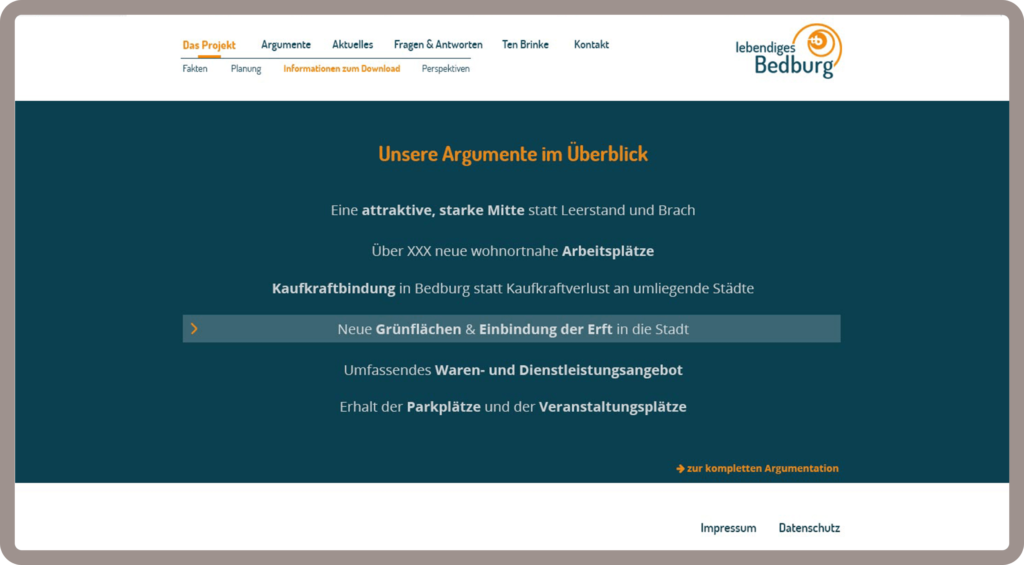This screenshot has width=1024, height=565.
Task: Open the Planung submenu item
Action: coord(246,69)
